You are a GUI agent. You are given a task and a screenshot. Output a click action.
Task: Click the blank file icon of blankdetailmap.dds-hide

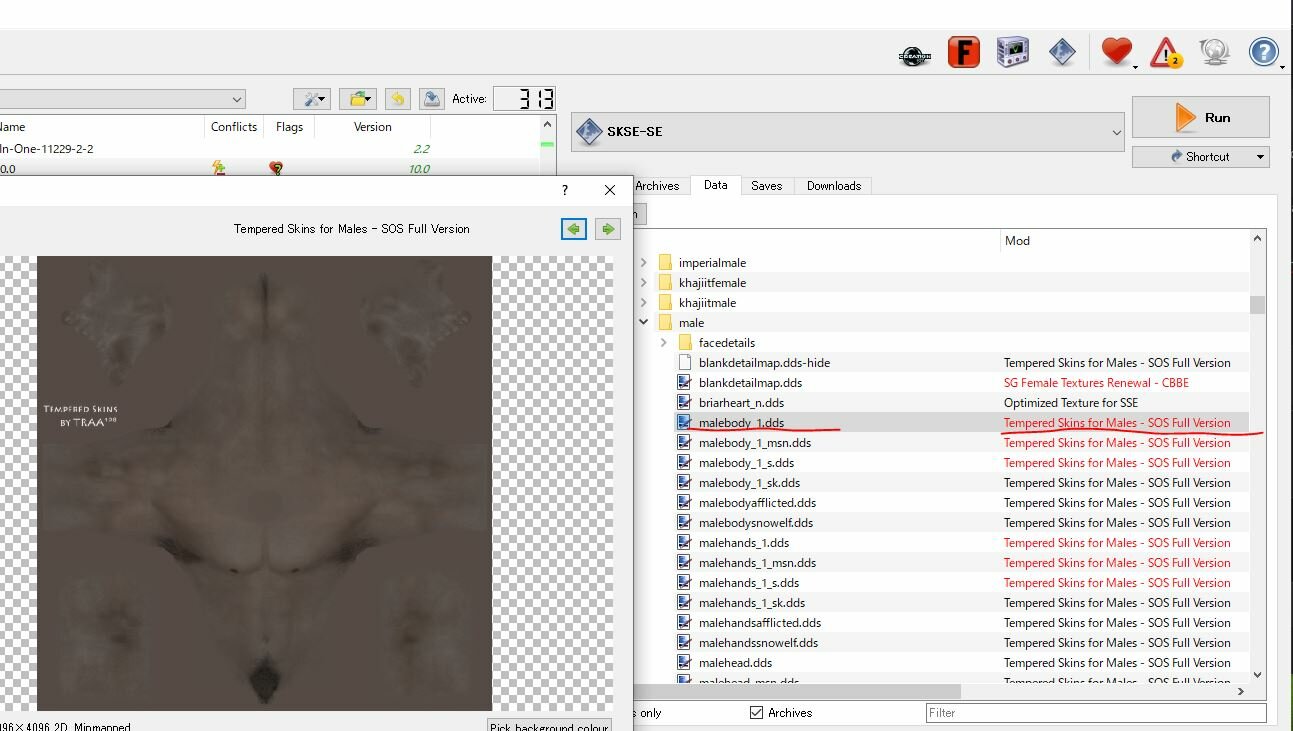685,362
